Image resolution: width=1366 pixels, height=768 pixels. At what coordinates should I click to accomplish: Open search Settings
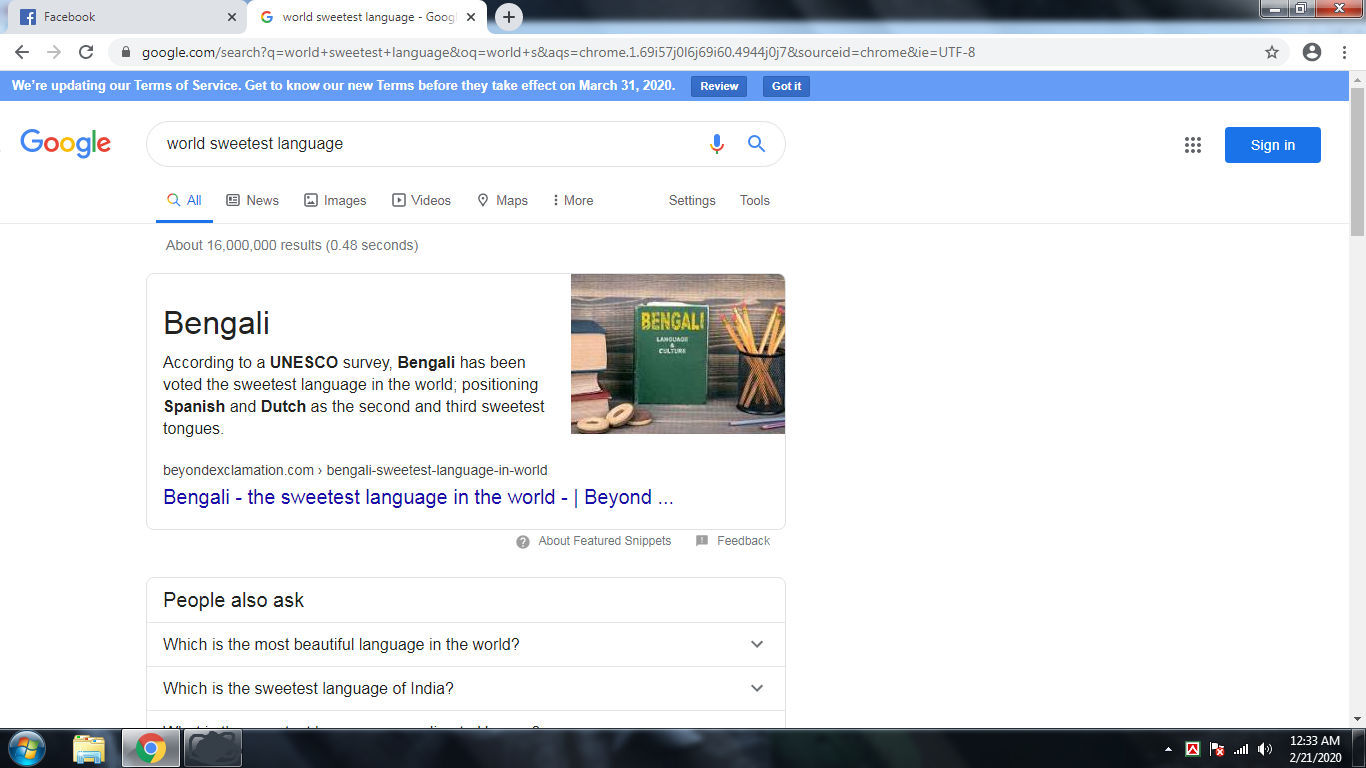(x=692, y=201)
